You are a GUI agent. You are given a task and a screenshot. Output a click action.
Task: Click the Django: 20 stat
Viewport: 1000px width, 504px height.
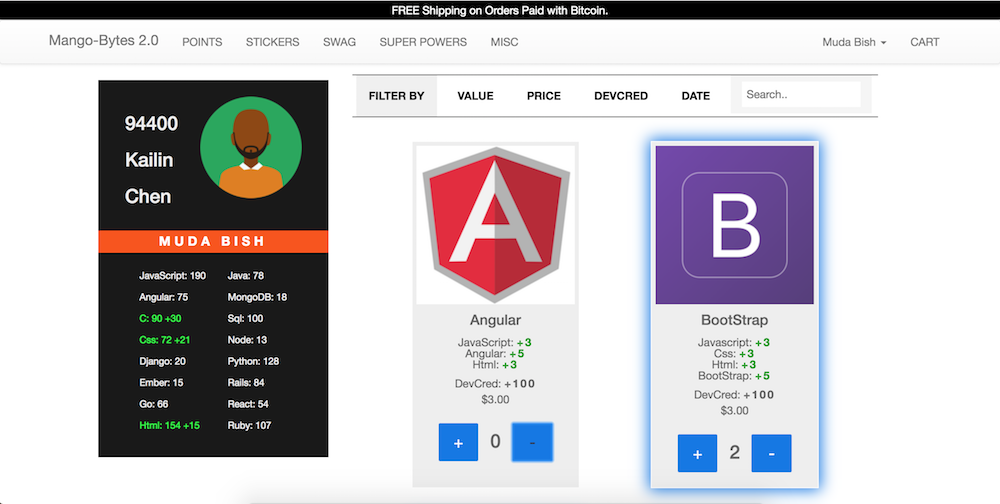tap(162, 361)
